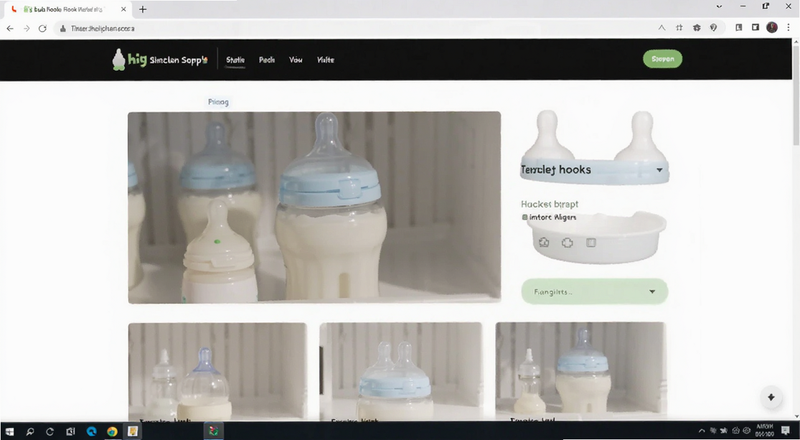The width and height of the screenshot is (800, 440).
Task: Open the 'Vow' navigation item
Action: pyautogui.click(x=296, y=60)
